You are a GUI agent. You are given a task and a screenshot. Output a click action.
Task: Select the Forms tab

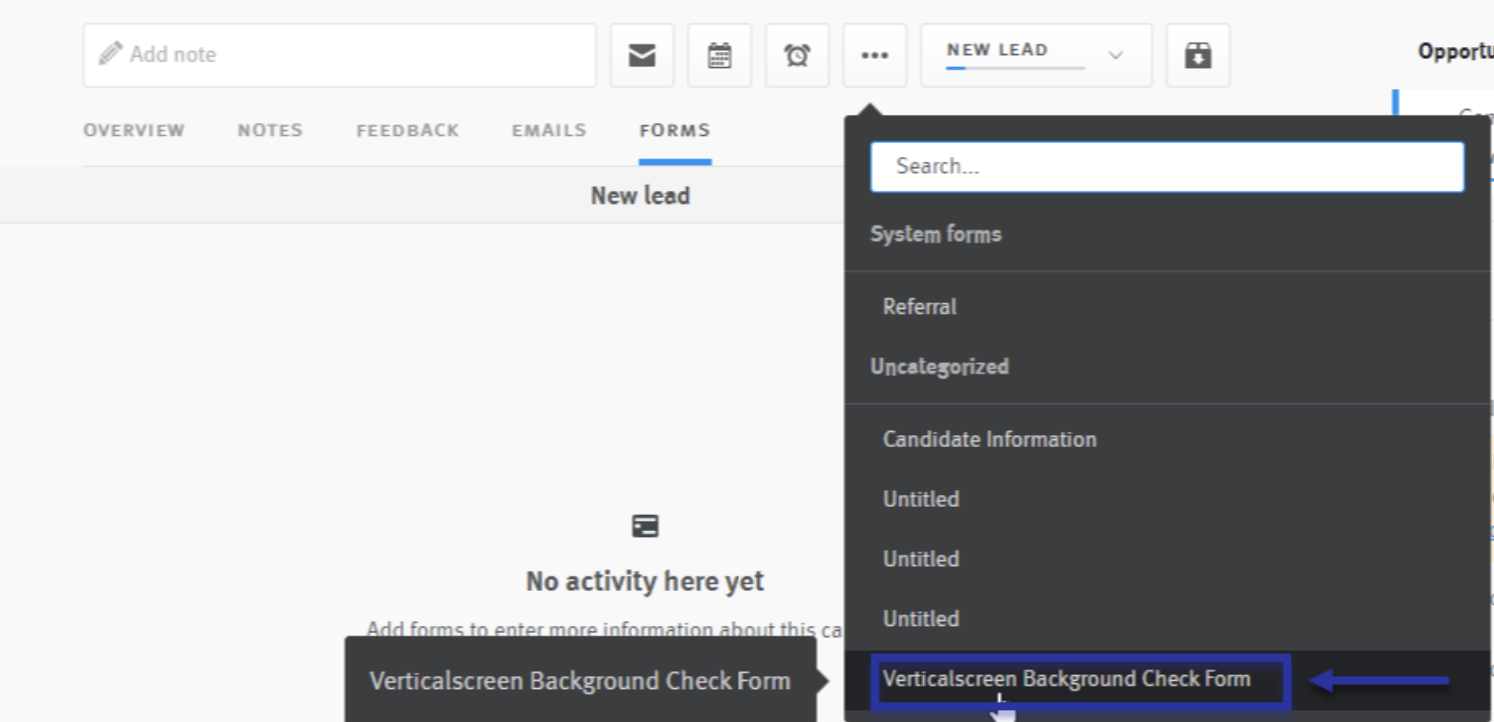675,130
